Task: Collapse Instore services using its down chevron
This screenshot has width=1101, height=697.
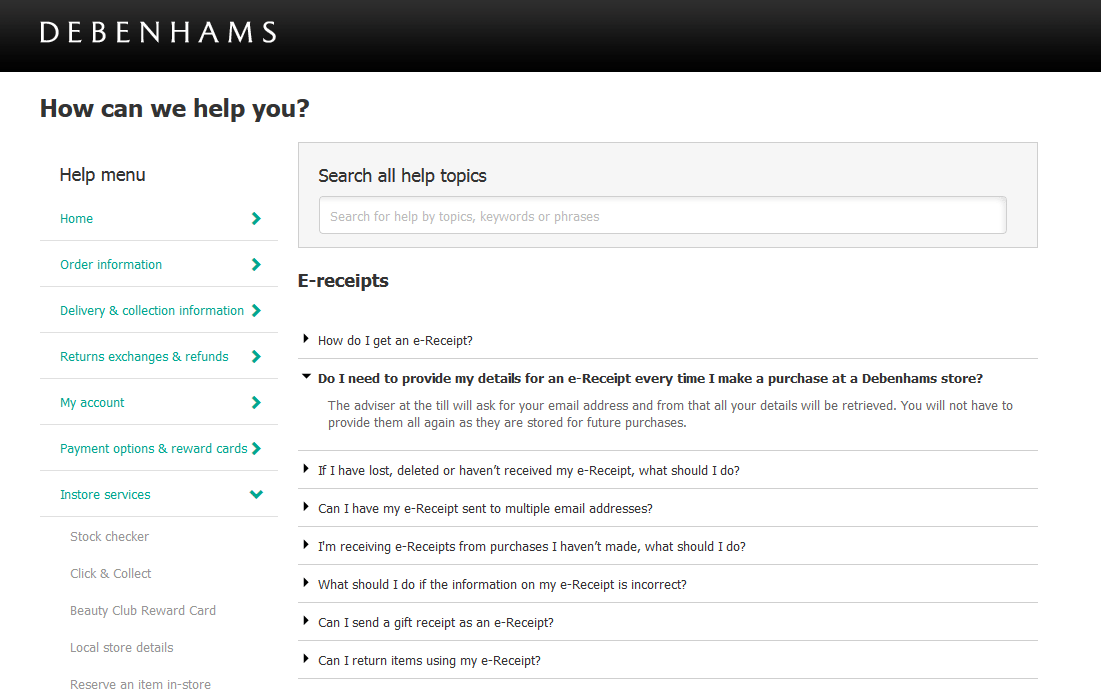Action: pyautogui.click(x=256, y=494)
